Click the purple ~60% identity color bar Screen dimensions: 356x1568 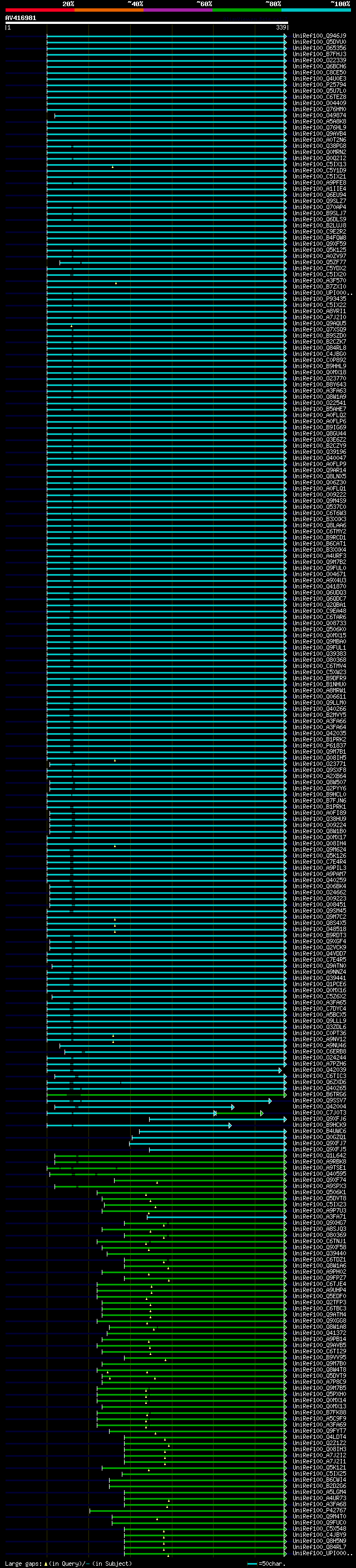[x=179, y=10]
